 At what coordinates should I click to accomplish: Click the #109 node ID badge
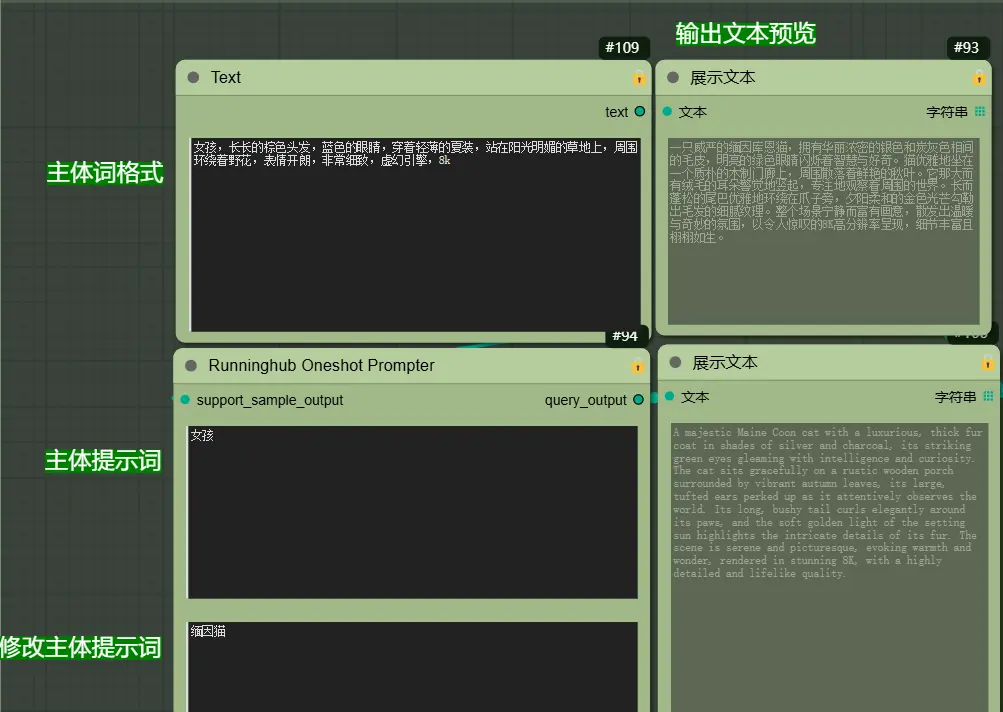(x=623, y=47)
